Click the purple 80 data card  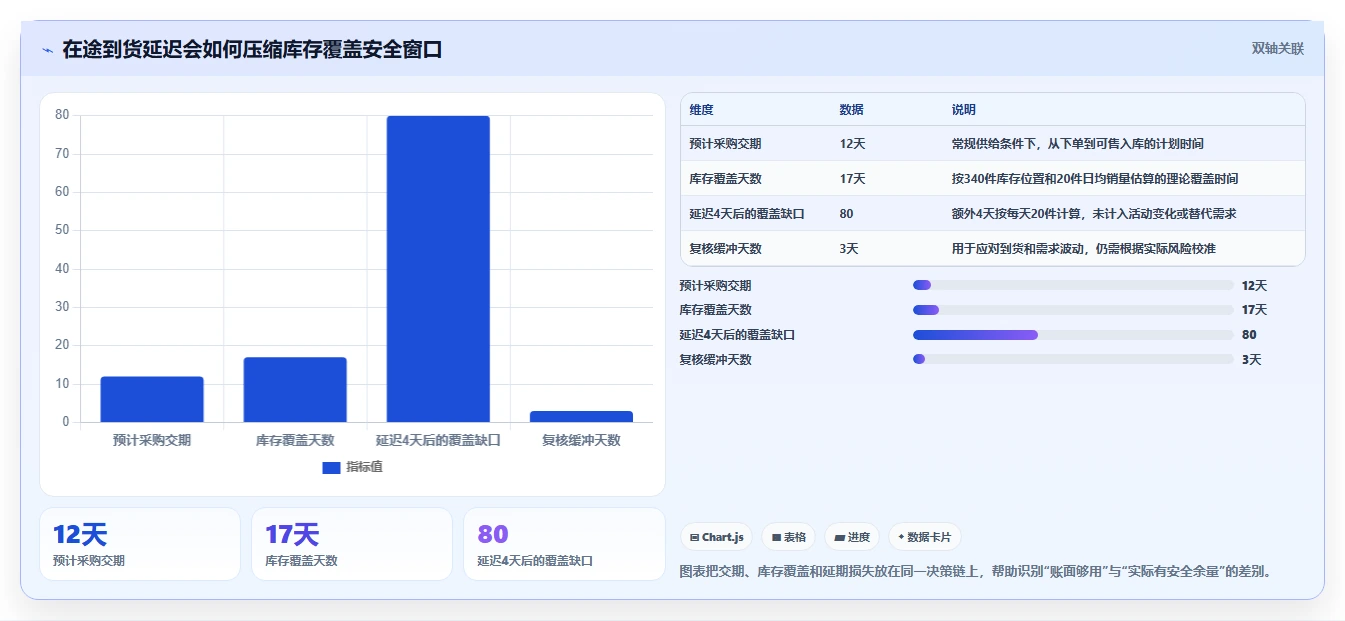[x=564, y=544]
